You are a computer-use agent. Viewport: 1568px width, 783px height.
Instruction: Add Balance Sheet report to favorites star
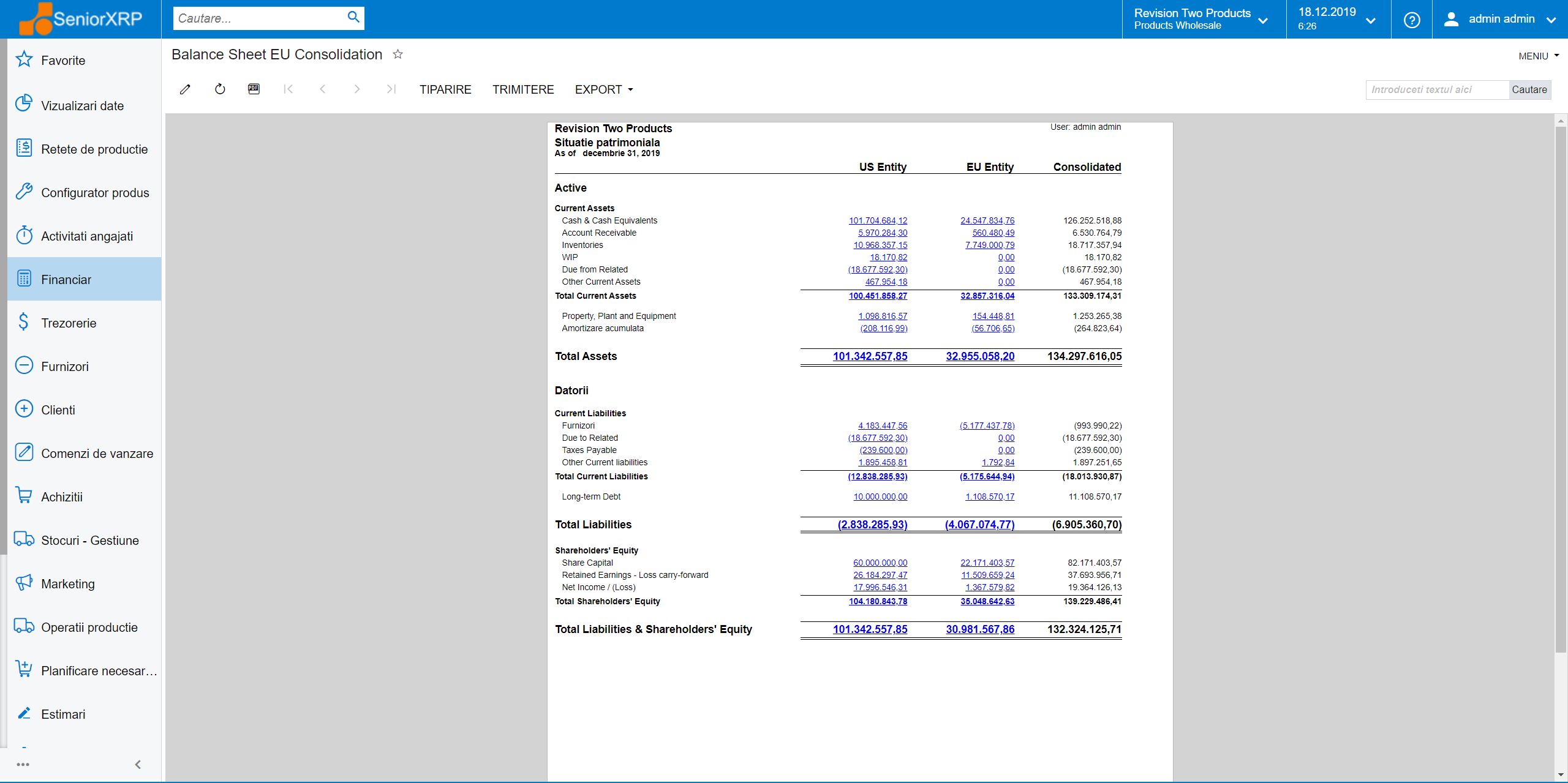pyautogui.click(x=398, y=54)
